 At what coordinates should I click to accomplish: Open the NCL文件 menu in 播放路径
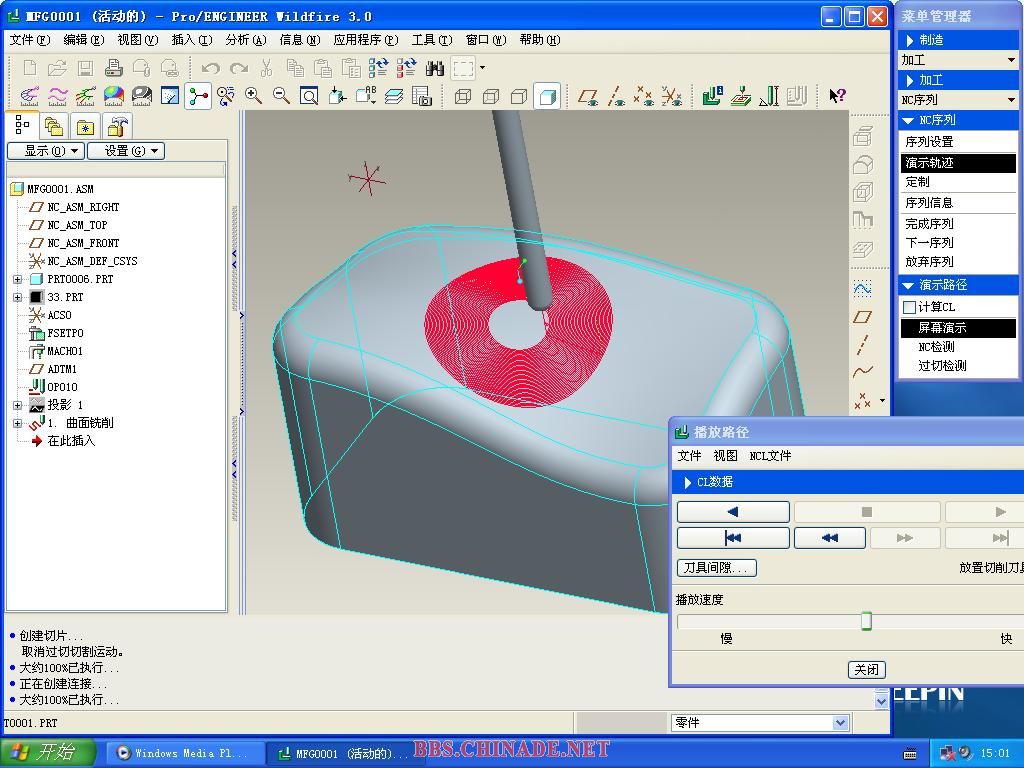(x=770, y=456)
